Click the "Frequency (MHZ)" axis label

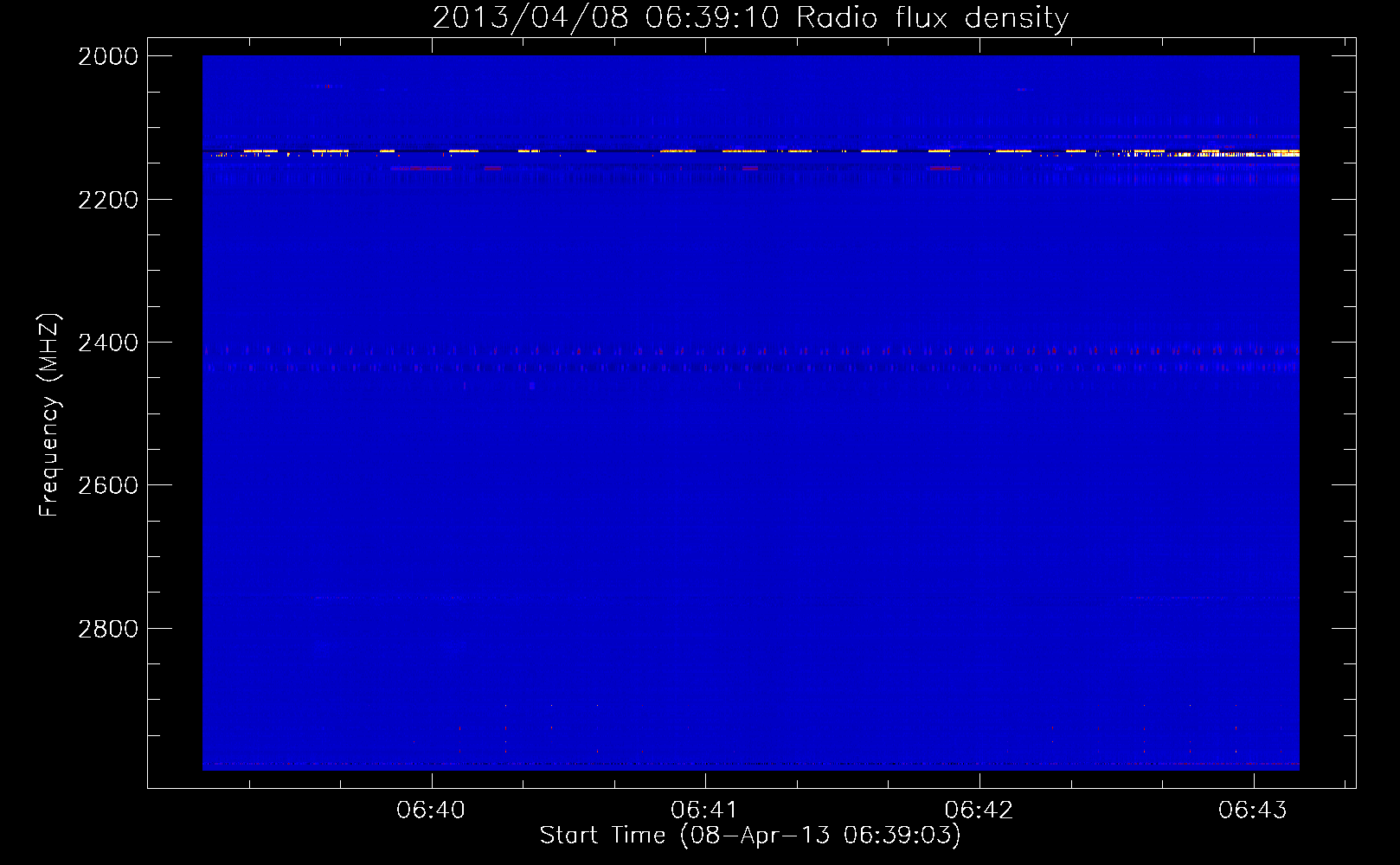pyautogui.click(x=49, y=415)
